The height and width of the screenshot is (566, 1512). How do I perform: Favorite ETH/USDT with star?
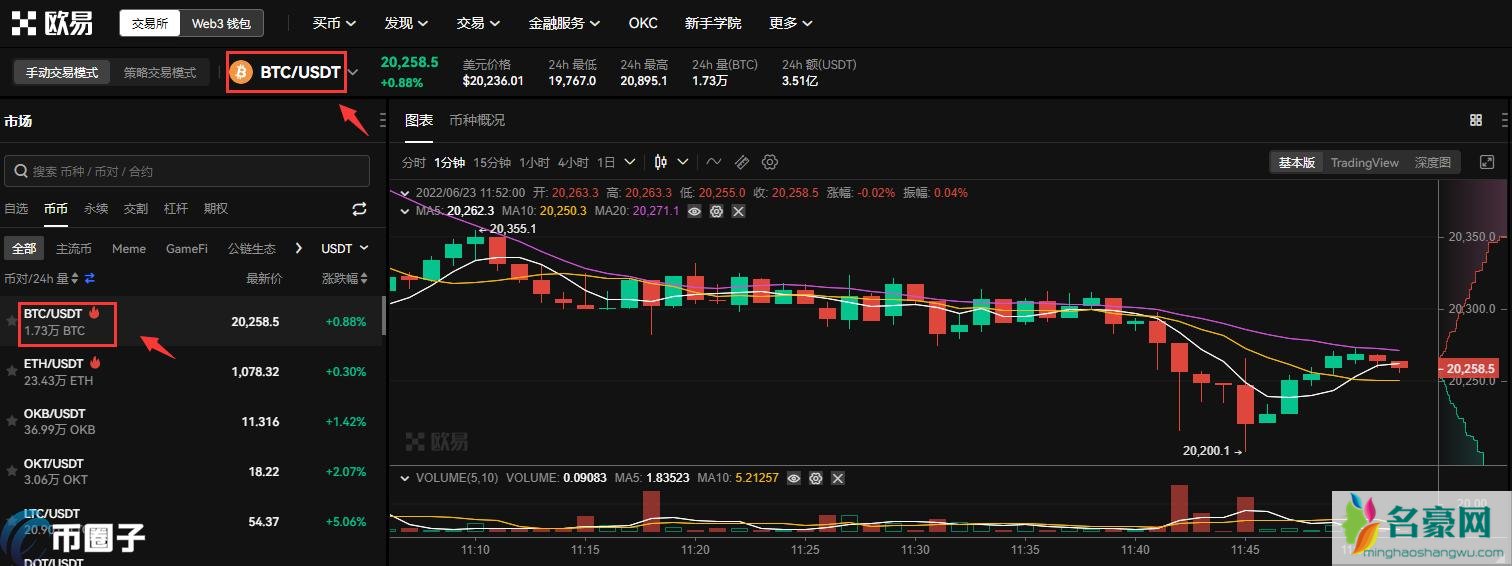[12, 371]
